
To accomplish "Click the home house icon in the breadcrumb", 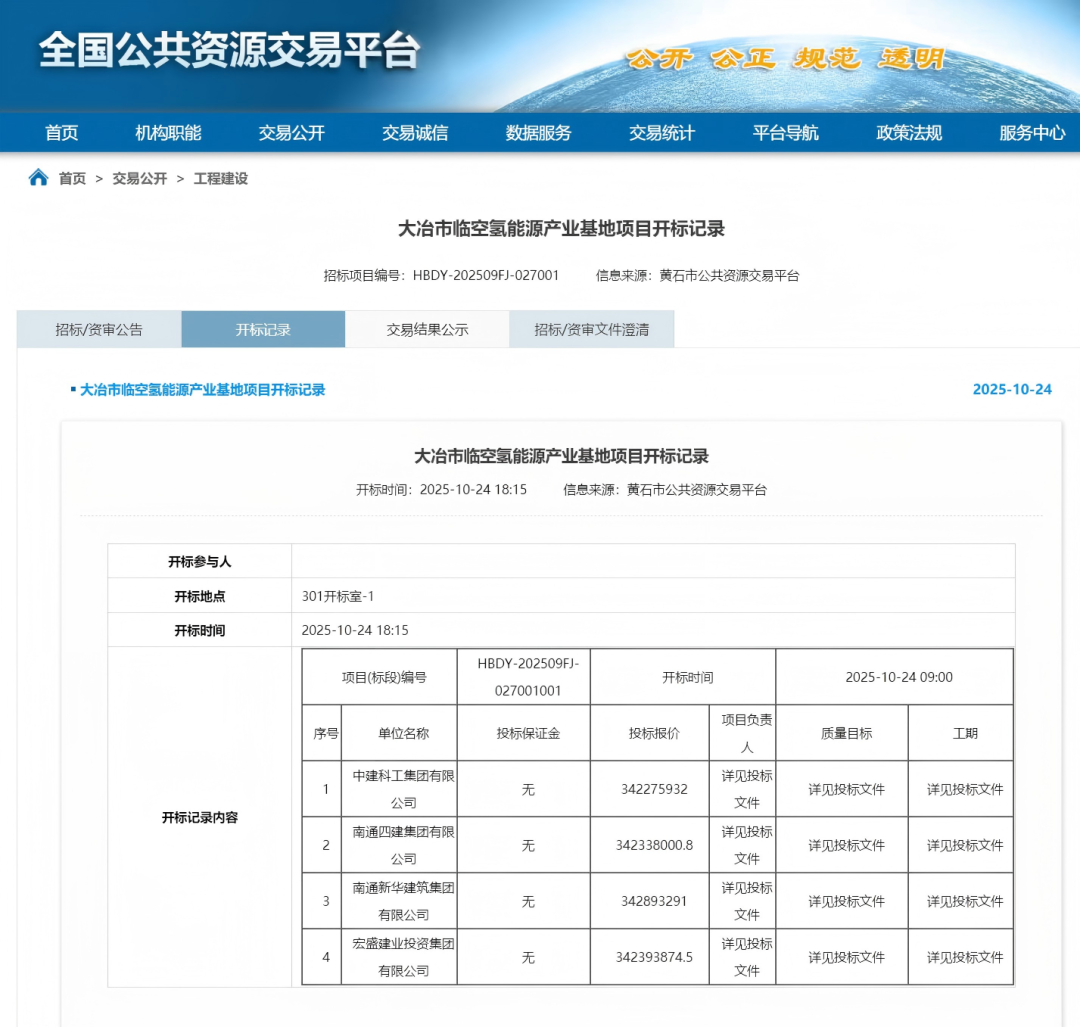I will (38, 179).
